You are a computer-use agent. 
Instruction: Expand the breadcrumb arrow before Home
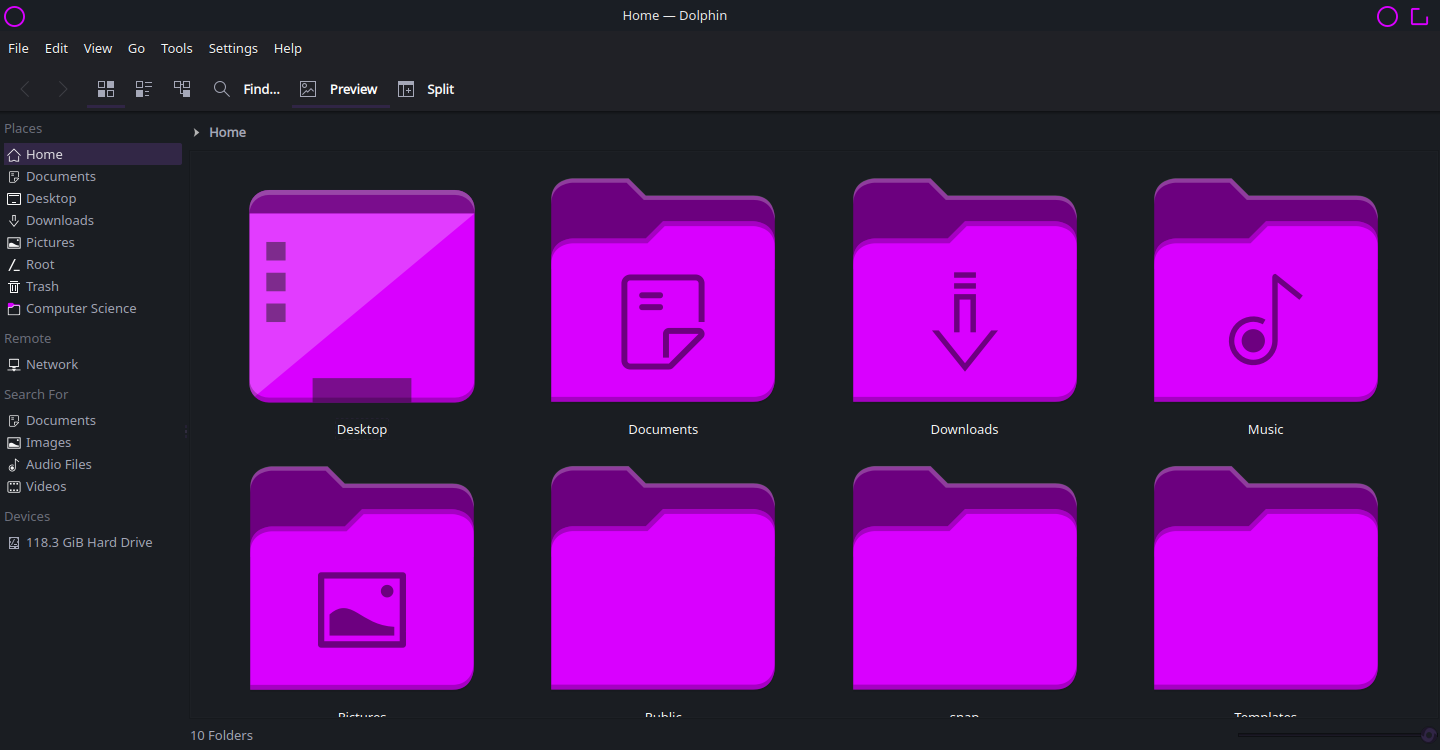(x=197, y=132)
